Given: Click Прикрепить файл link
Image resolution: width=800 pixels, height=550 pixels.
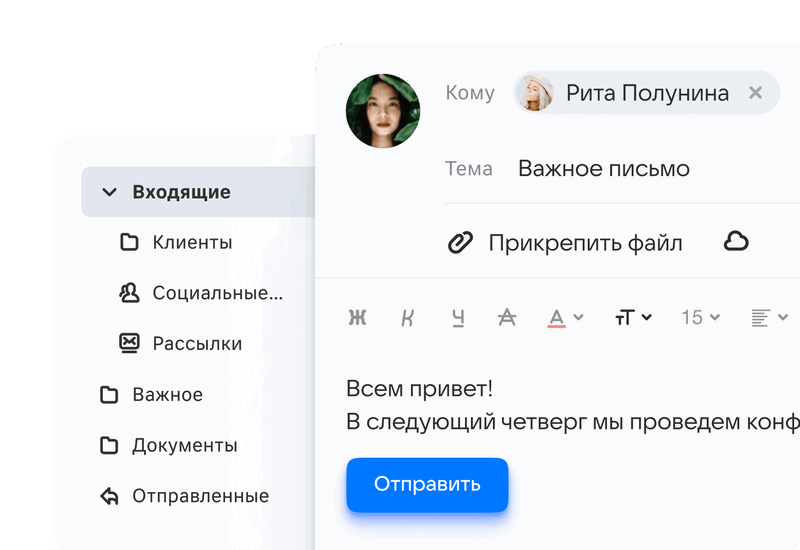Looking at the screenshot, I should 585,243.
